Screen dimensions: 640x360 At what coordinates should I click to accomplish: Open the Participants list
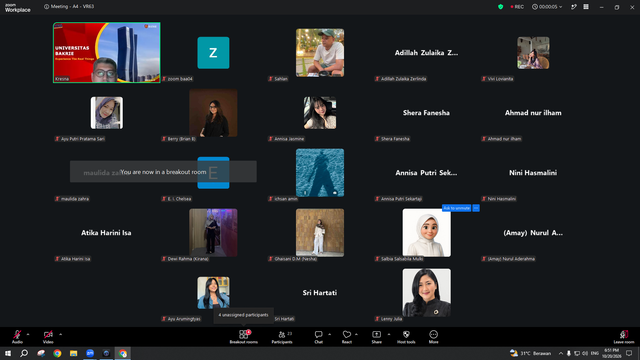tap(282, 337)
